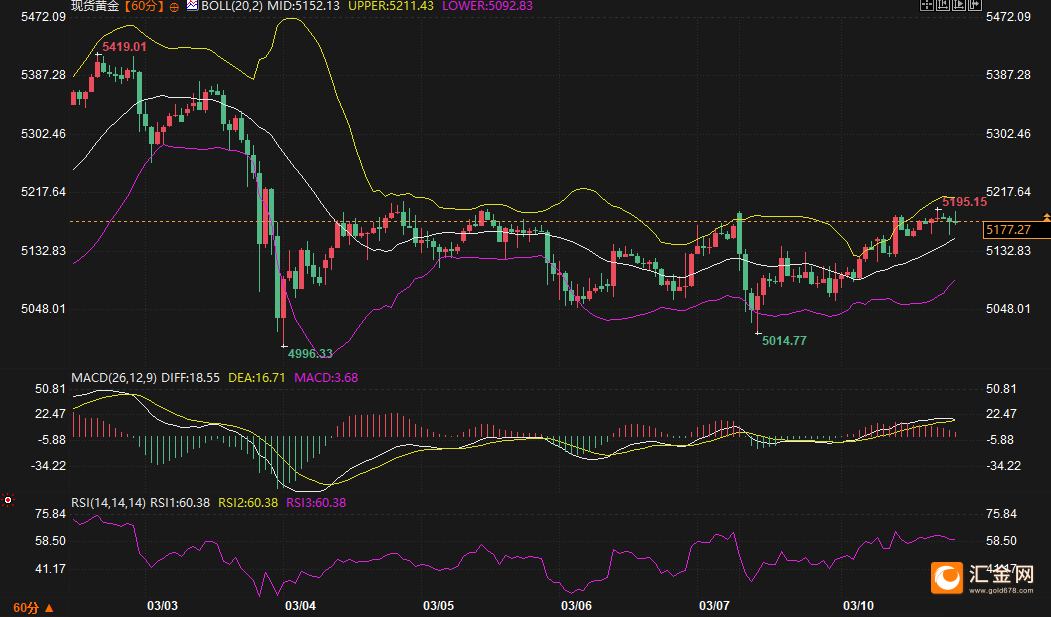Open the 60分 period selector at bottom left
This screenshot has width=1051, height=617.
click(32, 608)
